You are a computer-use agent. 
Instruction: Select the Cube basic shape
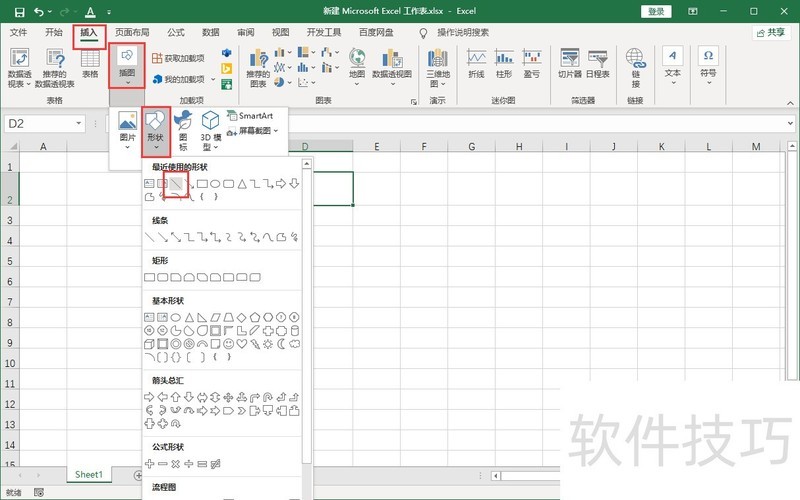[149, 344]
